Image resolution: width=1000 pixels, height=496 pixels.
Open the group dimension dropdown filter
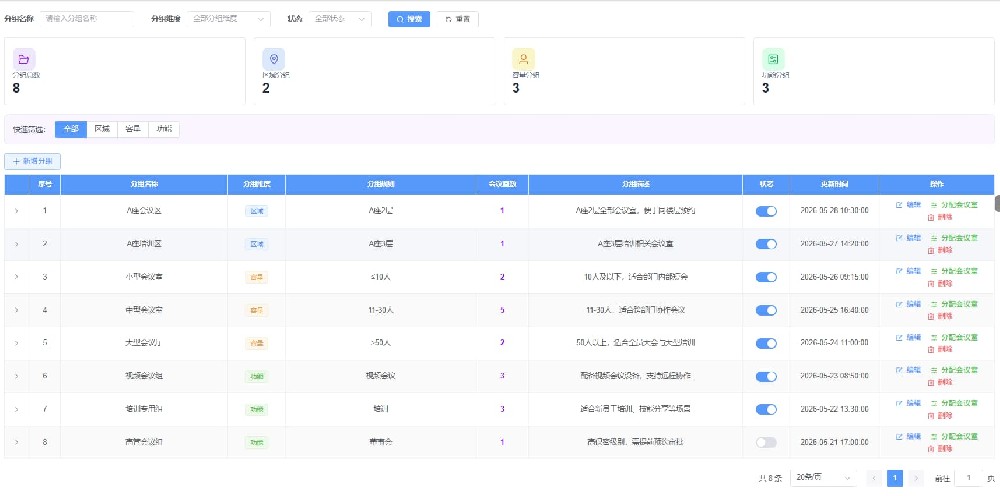pos(228,19)
